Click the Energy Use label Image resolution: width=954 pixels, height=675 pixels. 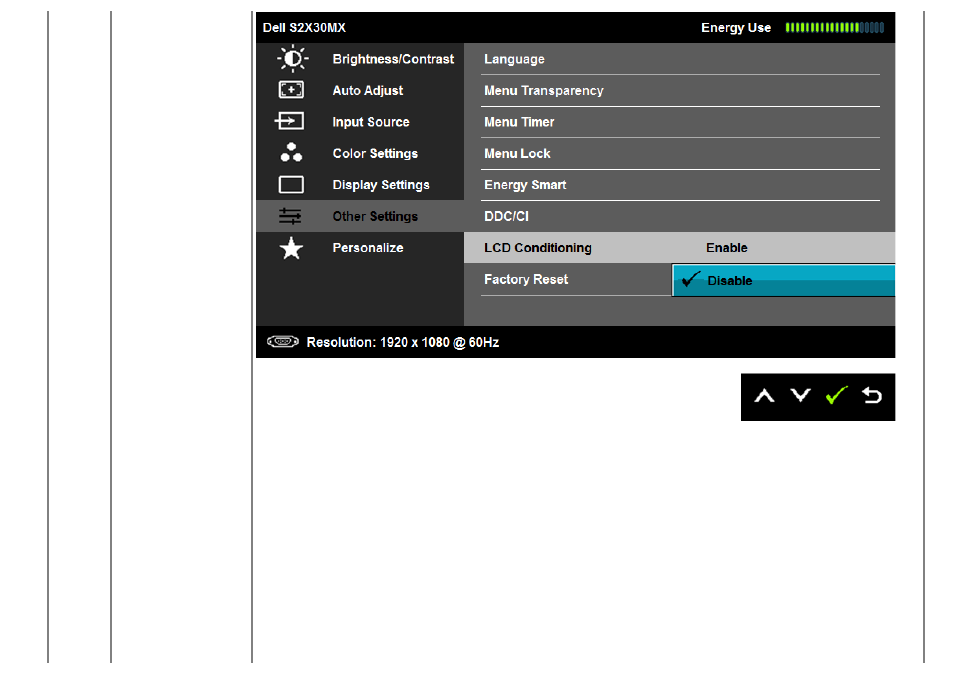coord(736,28)
